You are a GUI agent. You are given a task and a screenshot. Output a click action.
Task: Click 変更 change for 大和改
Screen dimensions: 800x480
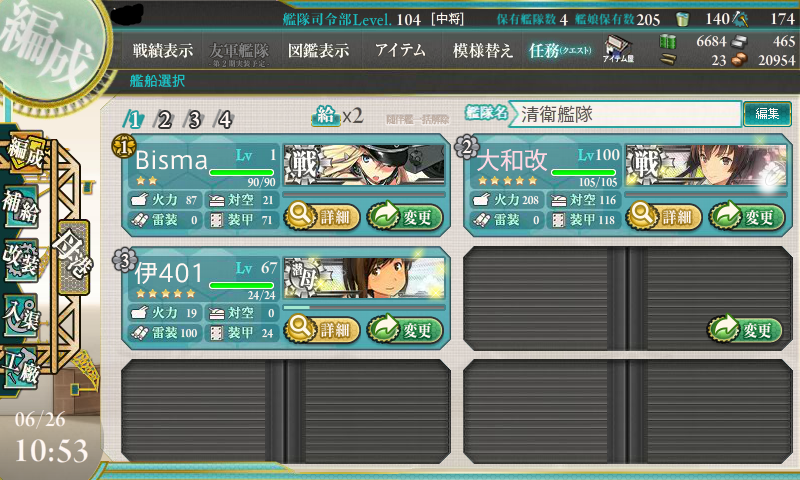[746, 217]
